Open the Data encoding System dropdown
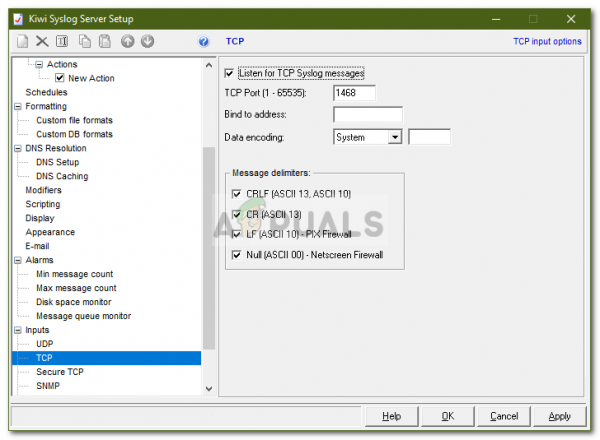This screenshot has height=440, width=600. coord(395,137)
